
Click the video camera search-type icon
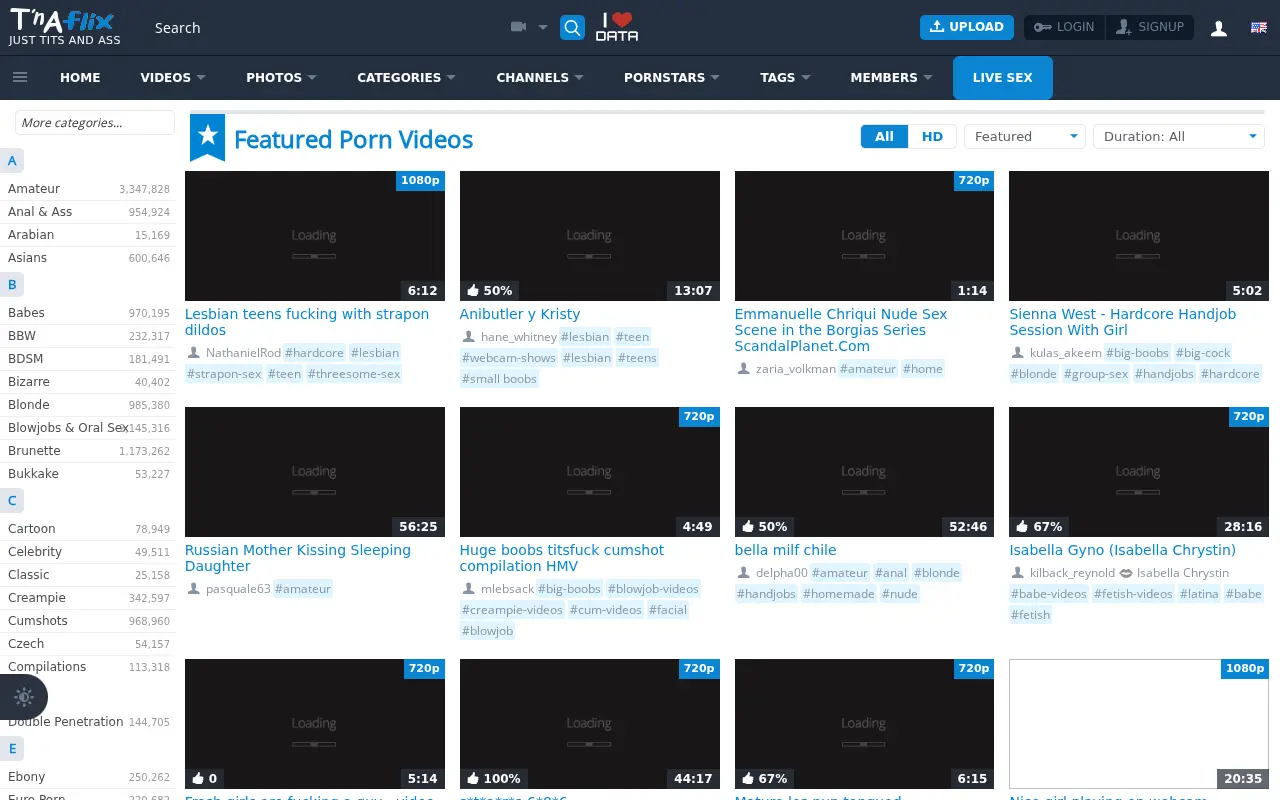click(x=518, y=27)
